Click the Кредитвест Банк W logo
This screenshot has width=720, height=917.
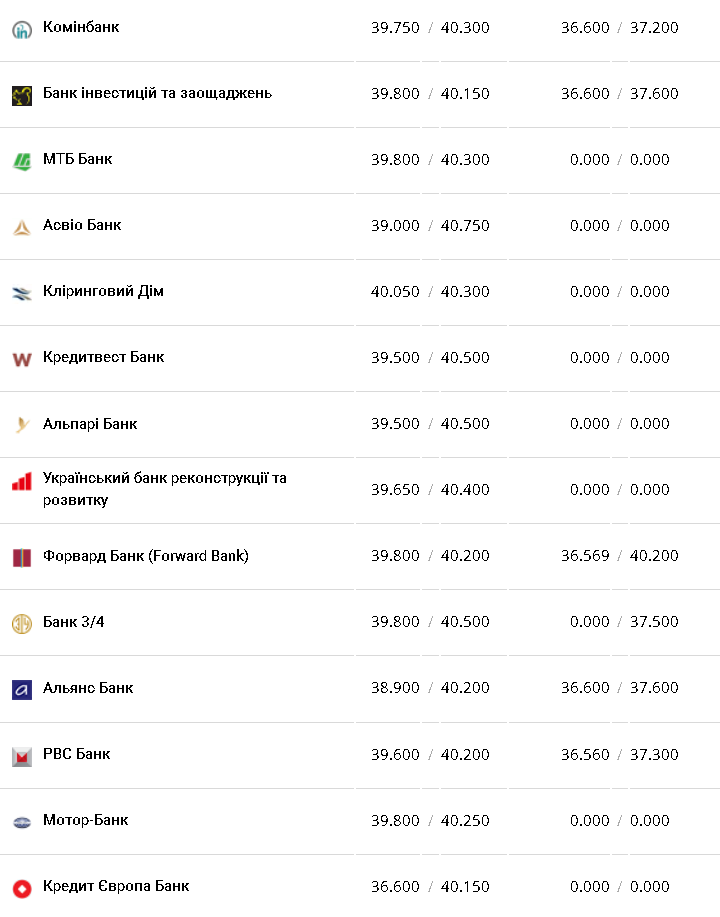click(x=22, y=359)
